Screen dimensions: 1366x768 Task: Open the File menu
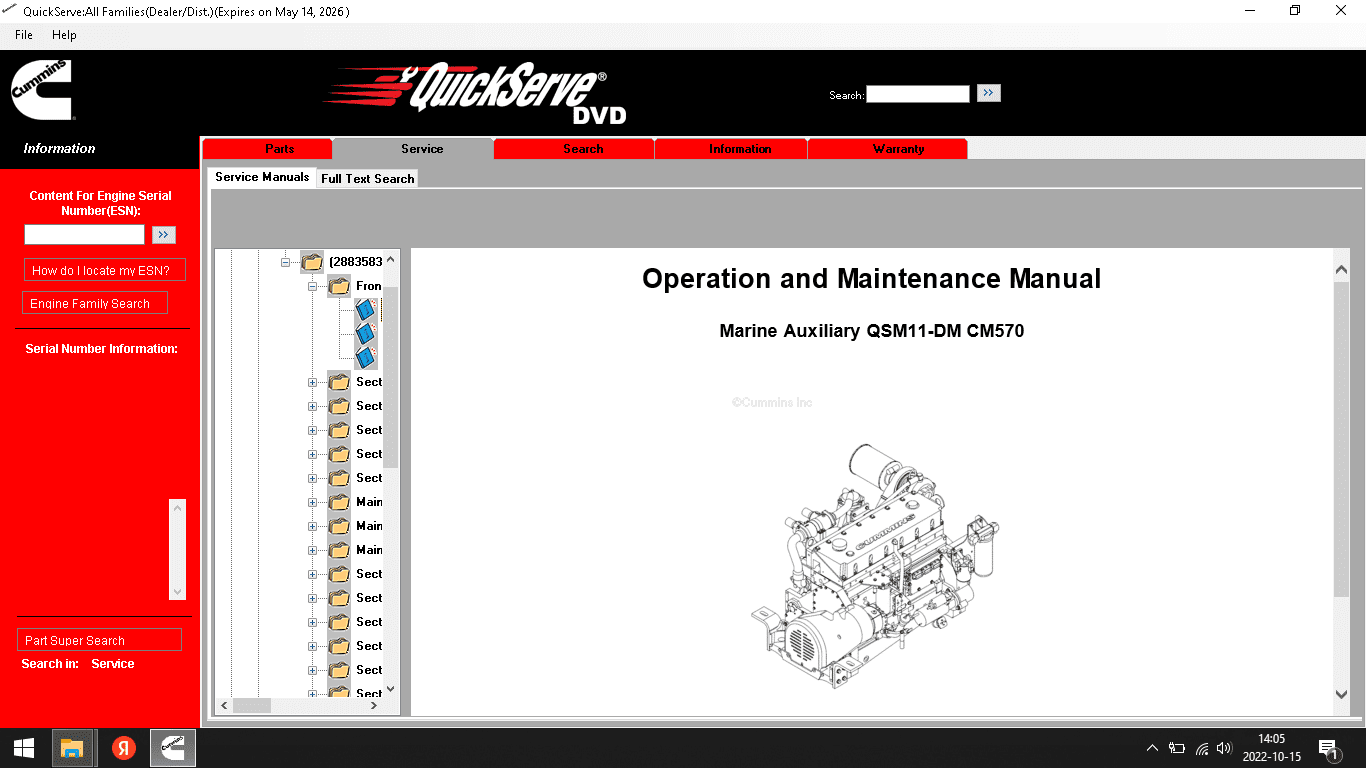pos(24,35)
